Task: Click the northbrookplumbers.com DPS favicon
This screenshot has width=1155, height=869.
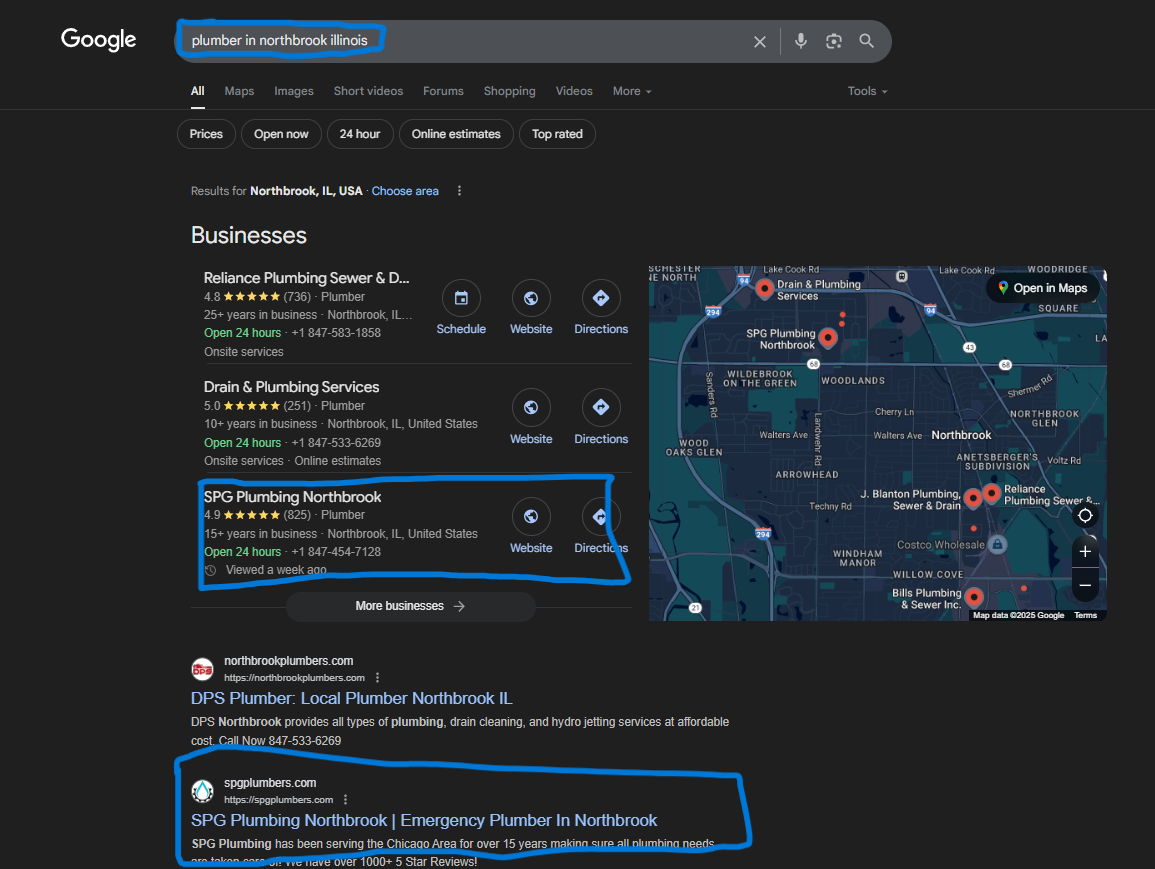Action: pyautogui.click(x=203, y=669)
